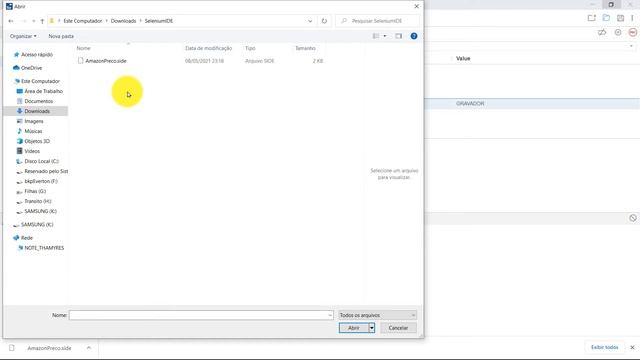
Task: Open Área de Trabalho folder
Action: tap(43, 91)
